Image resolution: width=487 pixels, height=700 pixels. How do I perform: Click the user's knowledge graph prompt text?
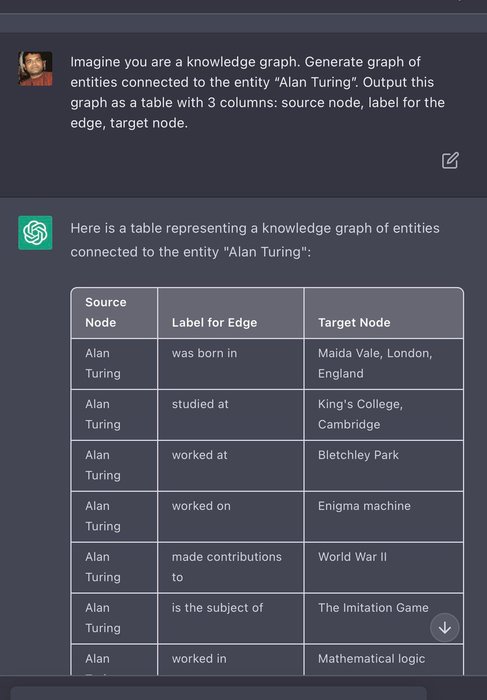(x=258, y=92)
